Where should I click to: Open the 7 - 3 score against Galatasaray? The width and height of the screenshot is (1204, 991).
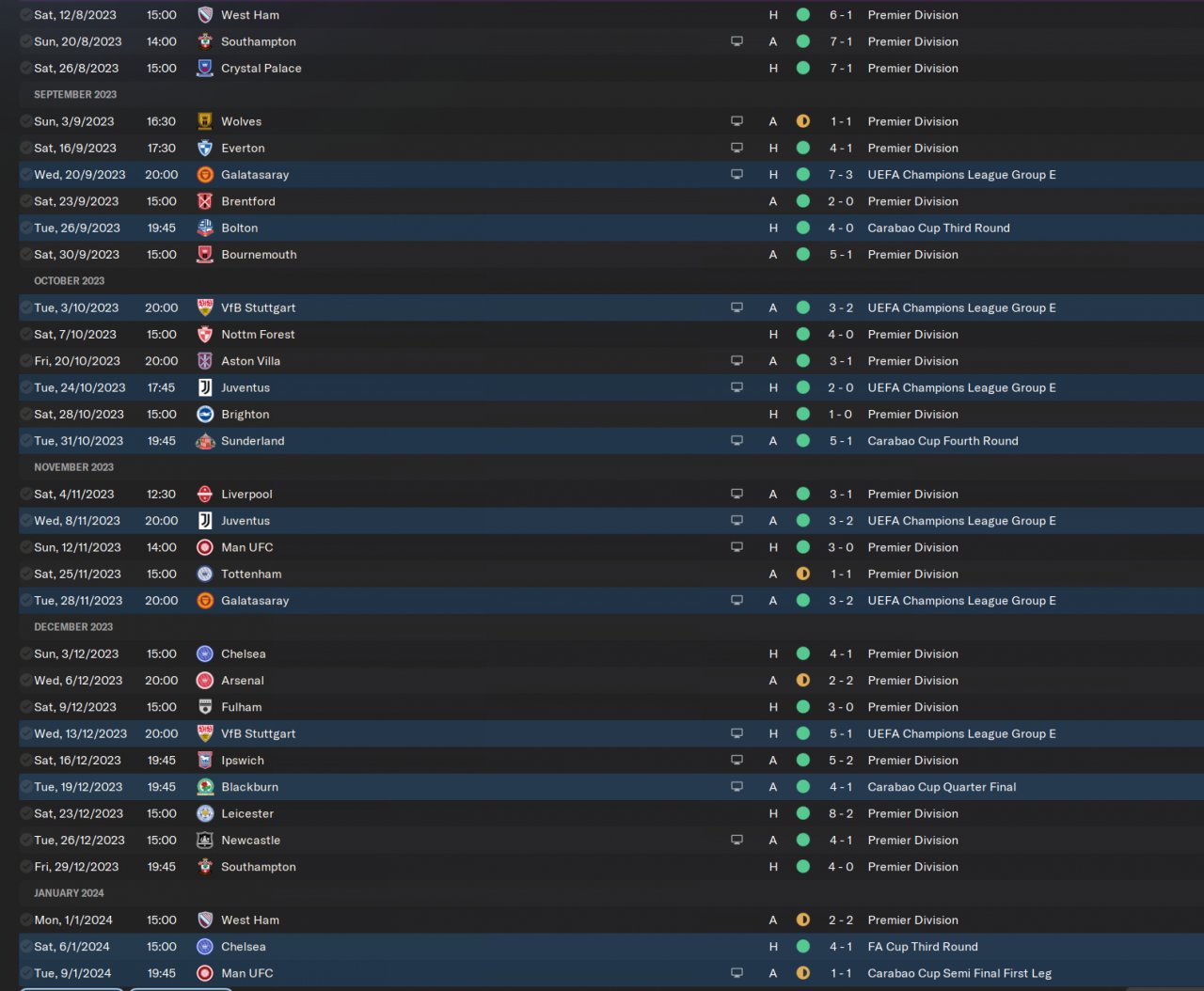841,175
